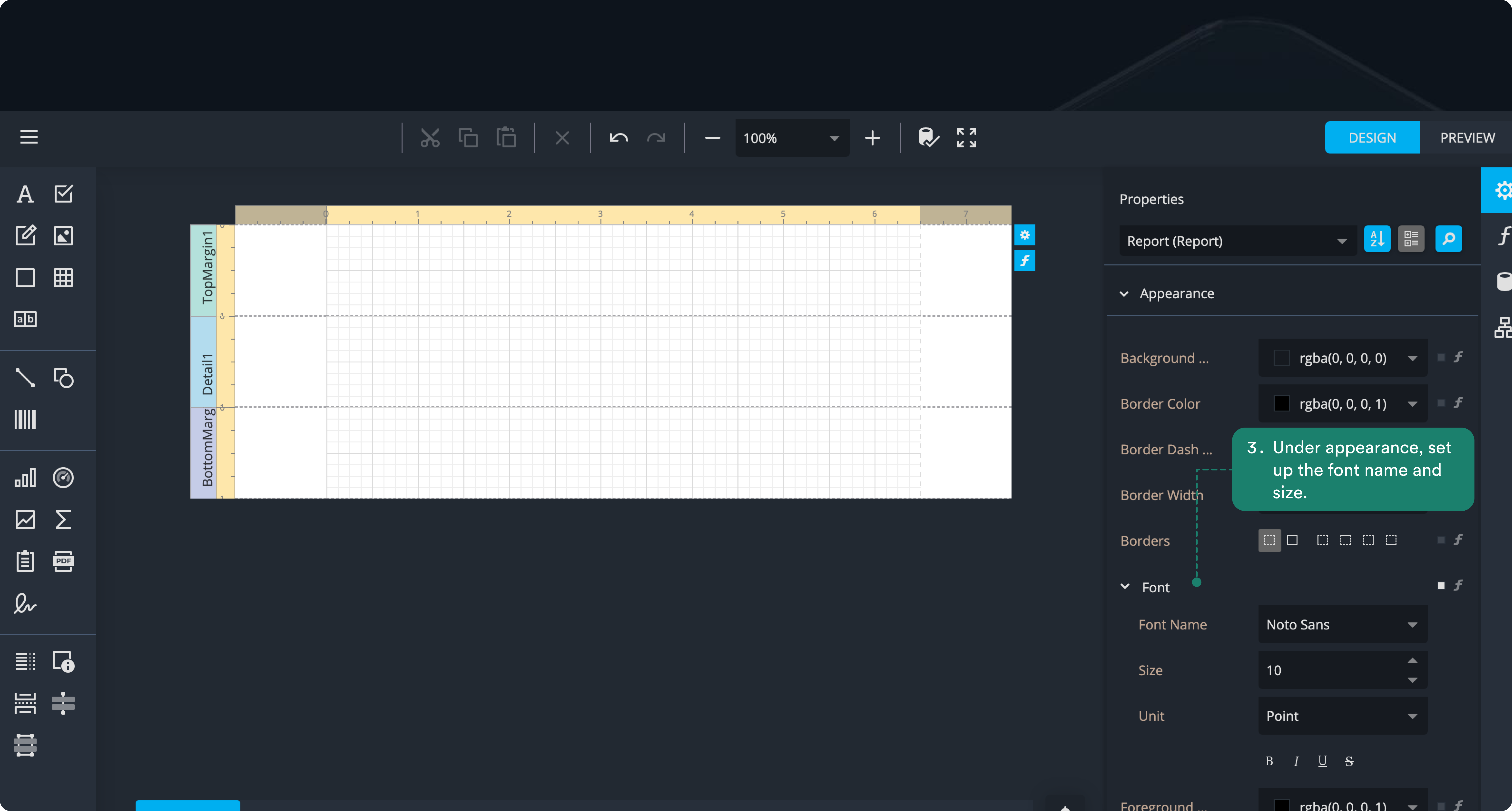Select the Sparkline control tool
The image size is (1512, 811).
coord(25,520)
